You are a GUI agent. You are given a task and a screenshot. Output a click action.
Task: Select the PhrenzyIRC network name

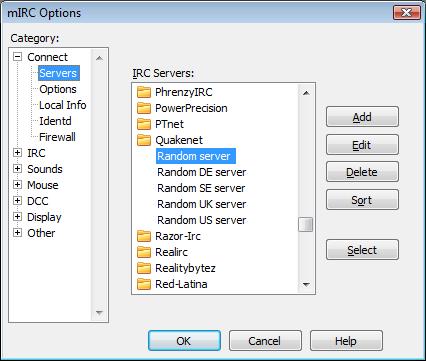pyautogui.click(x=184, y=92)
